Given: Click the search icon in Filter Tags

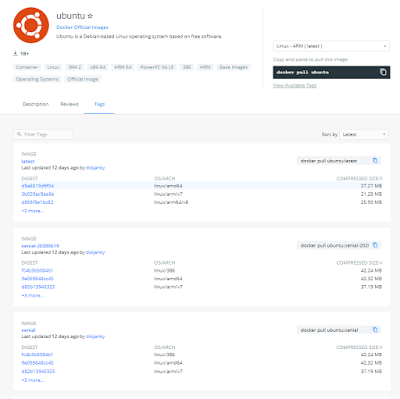Looking at the screenshot, I should pos(19,134).
